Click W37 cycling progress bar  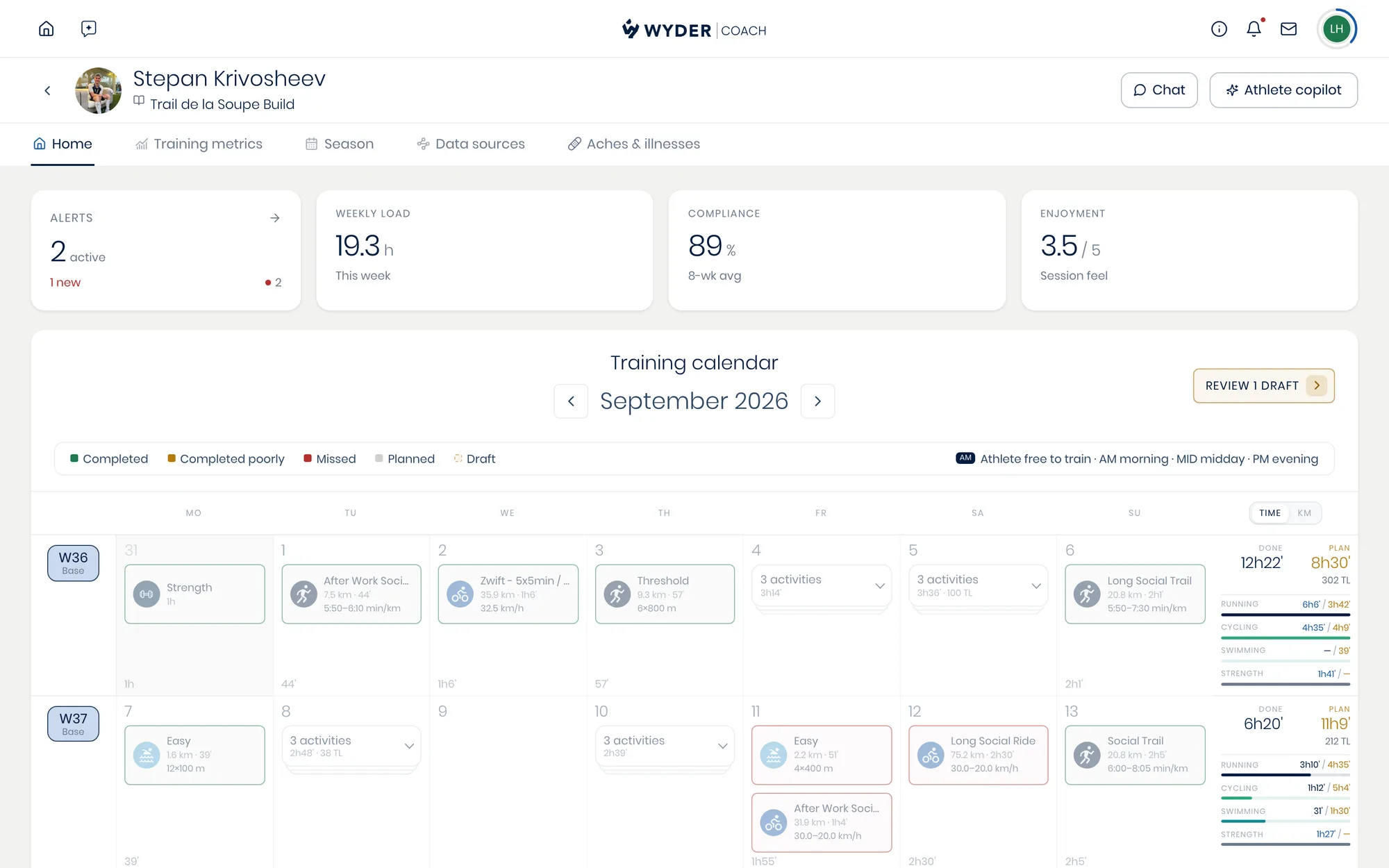pos(1286,798)
